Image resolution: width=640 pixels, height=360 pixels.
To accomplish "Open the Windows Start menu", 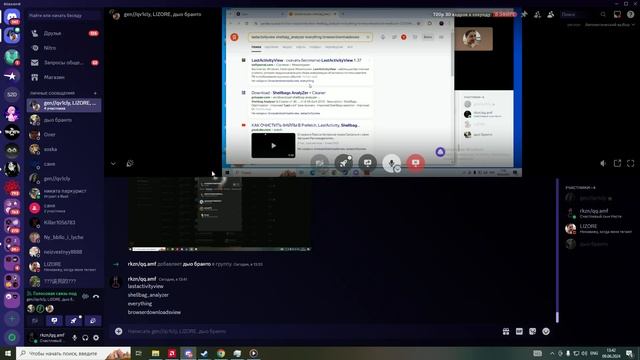I will tap(7, 353).
